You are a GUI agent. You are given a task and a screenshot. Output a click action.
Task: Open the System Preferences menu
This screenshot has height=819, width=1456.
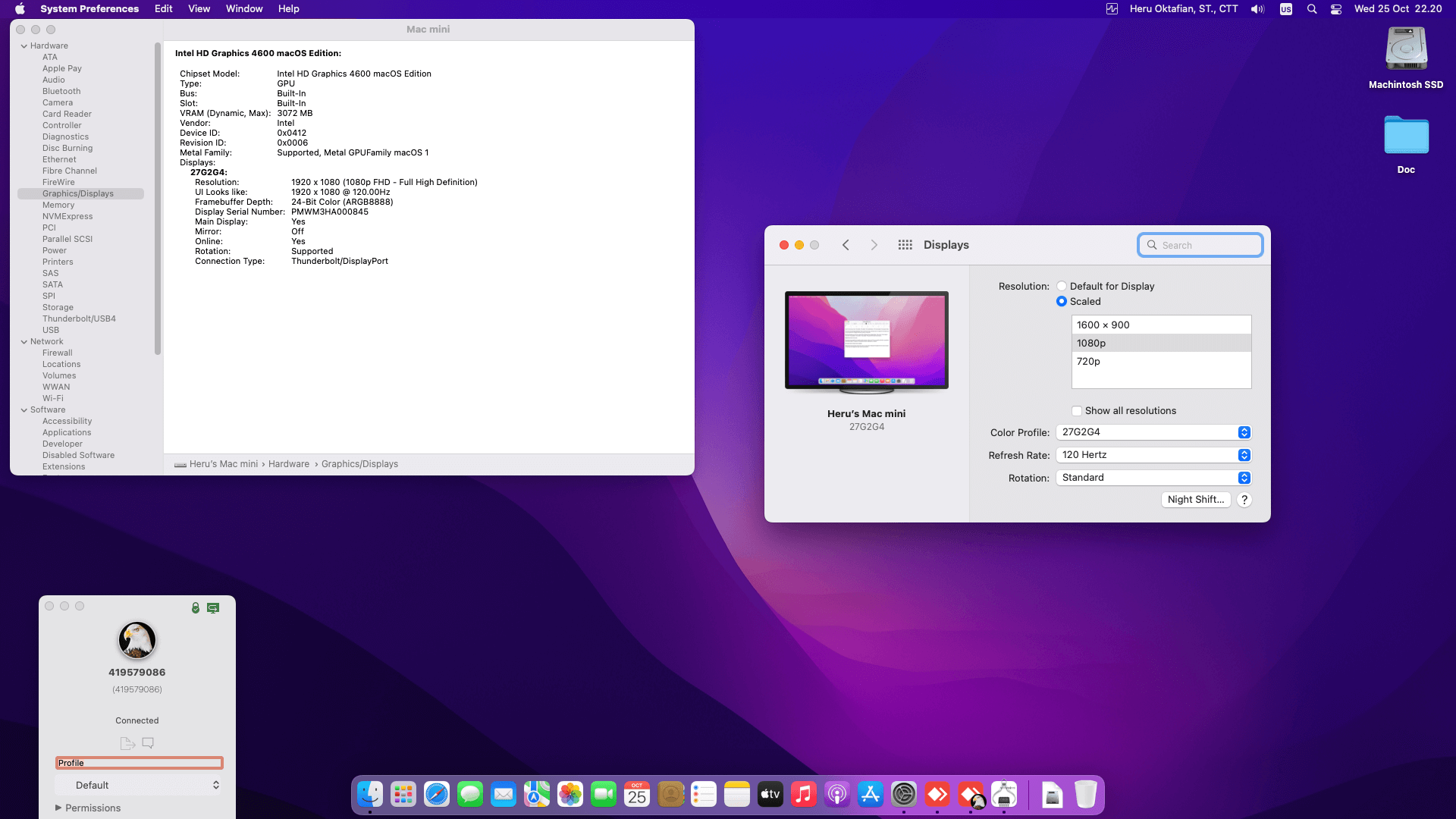click(x=89, y=9)
